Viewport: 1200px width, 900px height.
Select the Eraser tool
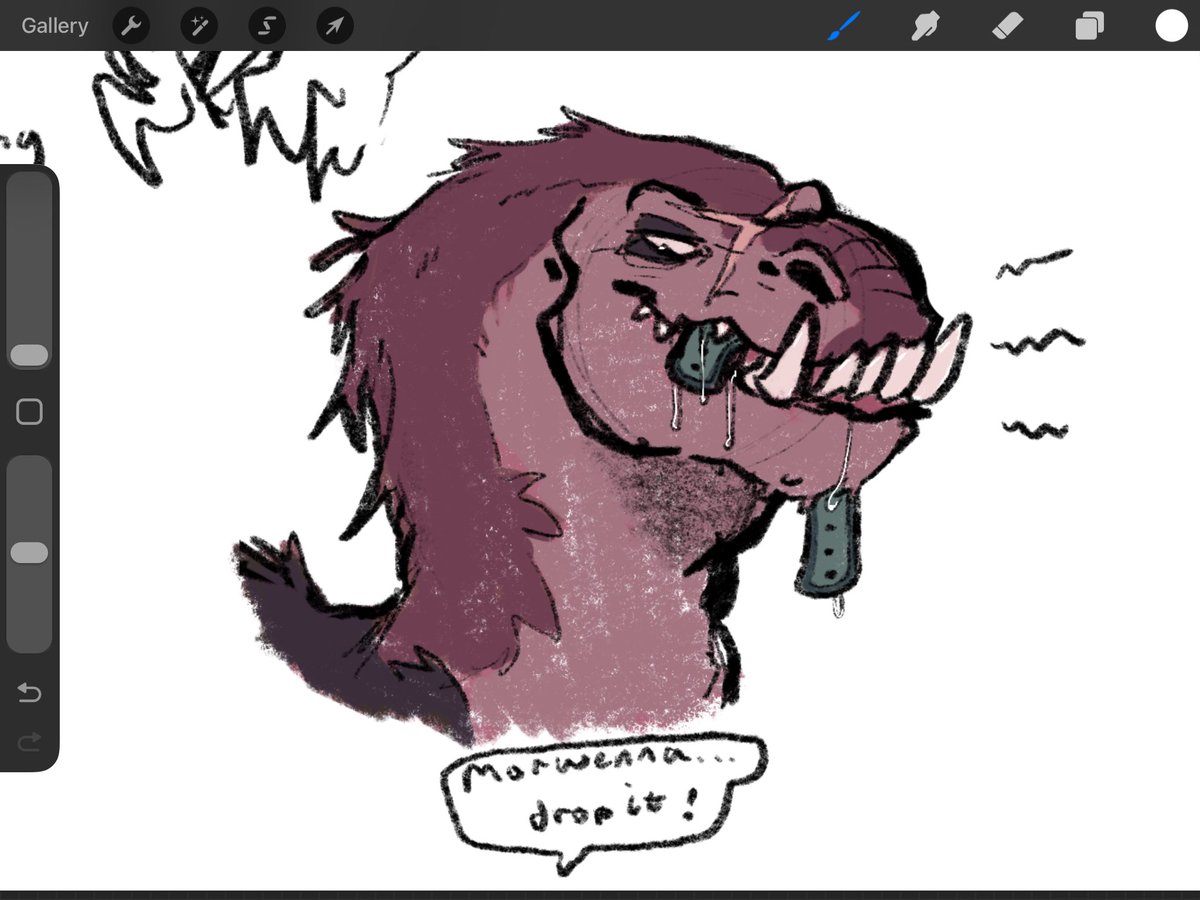click(x=1007, y=26)
